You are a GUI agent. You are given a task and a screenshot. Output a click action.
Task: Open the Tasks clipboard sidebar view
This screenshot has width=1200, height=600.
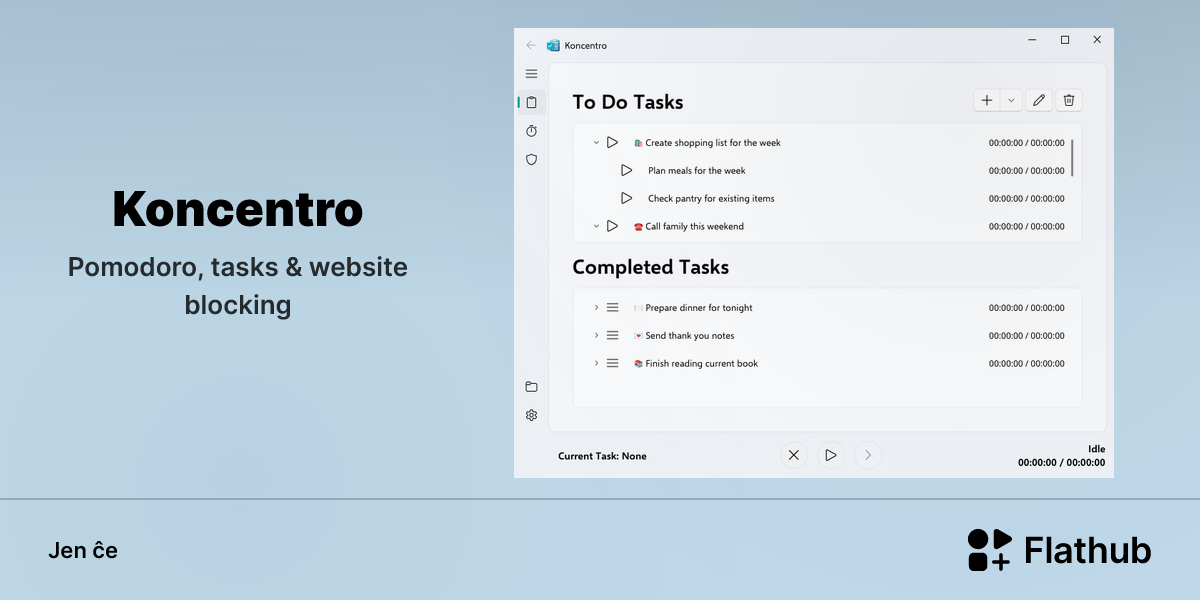(531, 102)
